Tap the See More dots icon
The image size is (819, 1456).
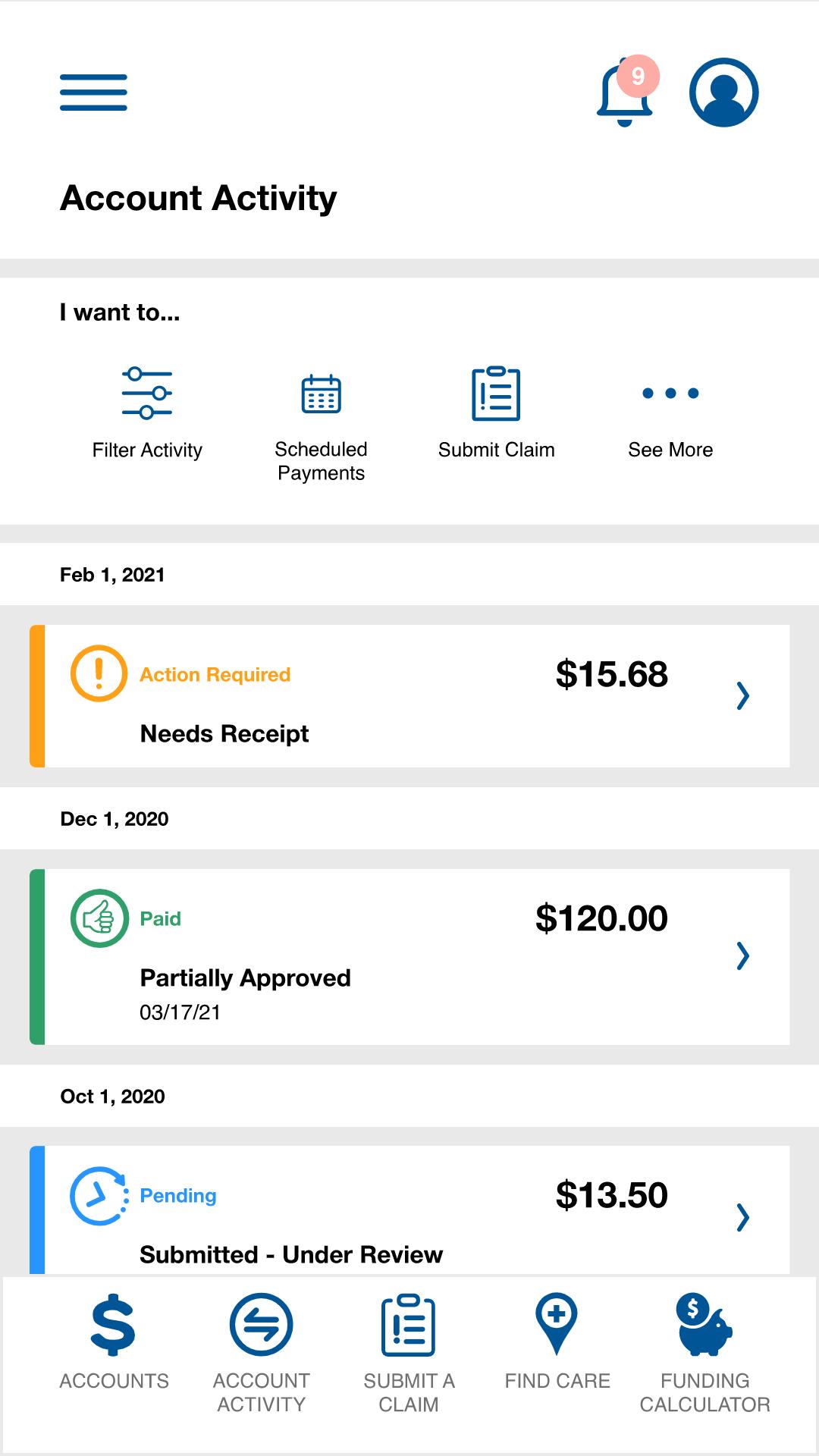670,394
